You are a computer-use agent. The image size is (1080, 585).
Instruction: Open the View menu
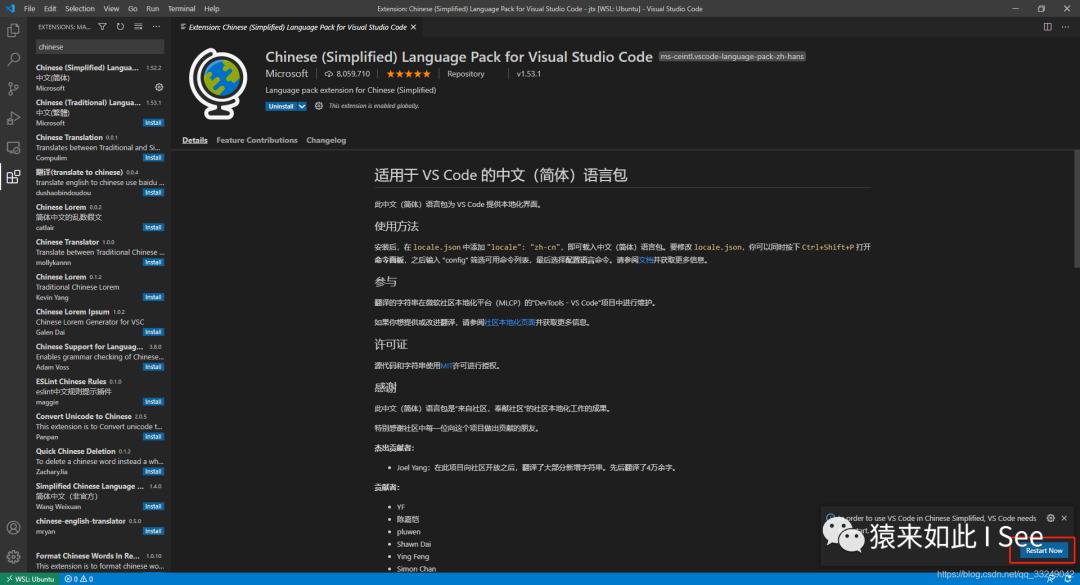tap(111, 9)
